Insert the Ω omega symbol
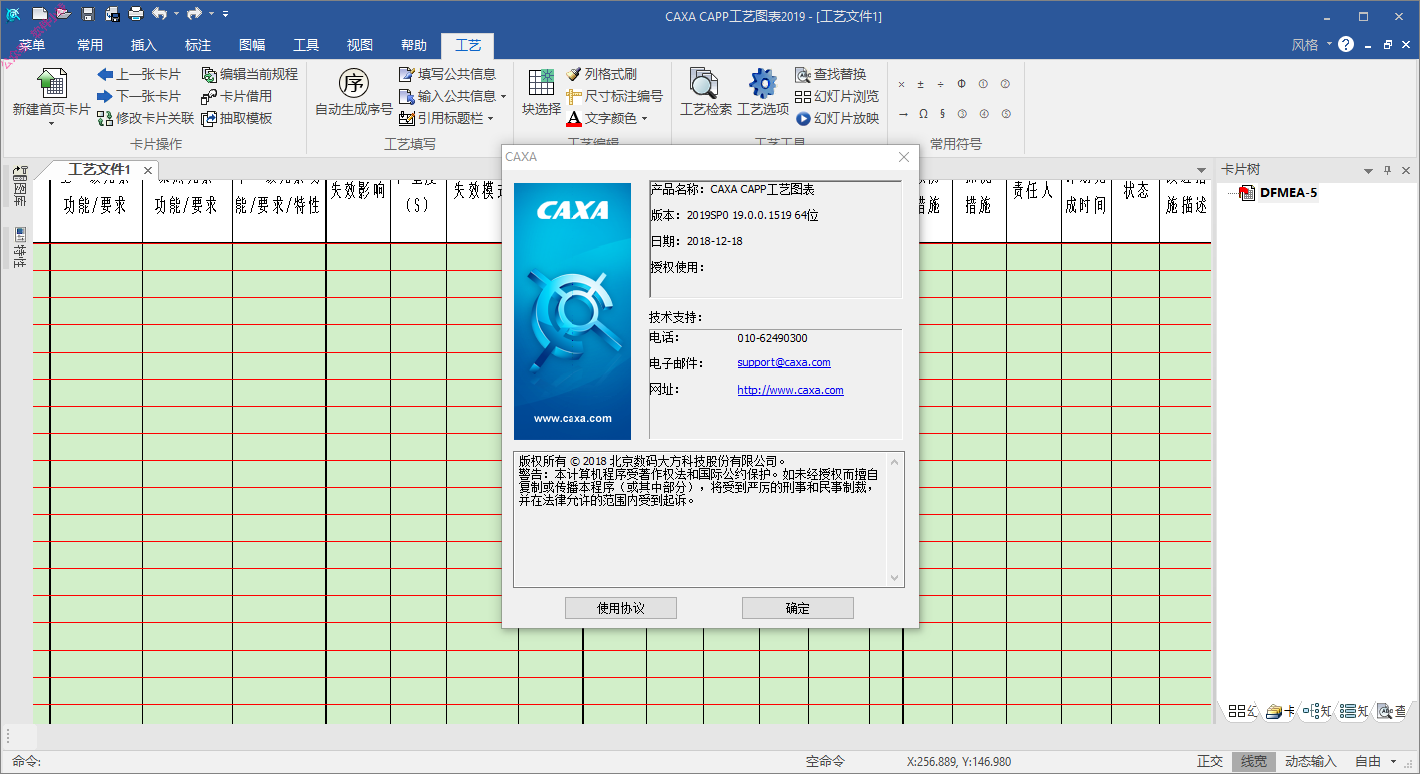This screenshot has width=1420, height=774. [922, 114]
